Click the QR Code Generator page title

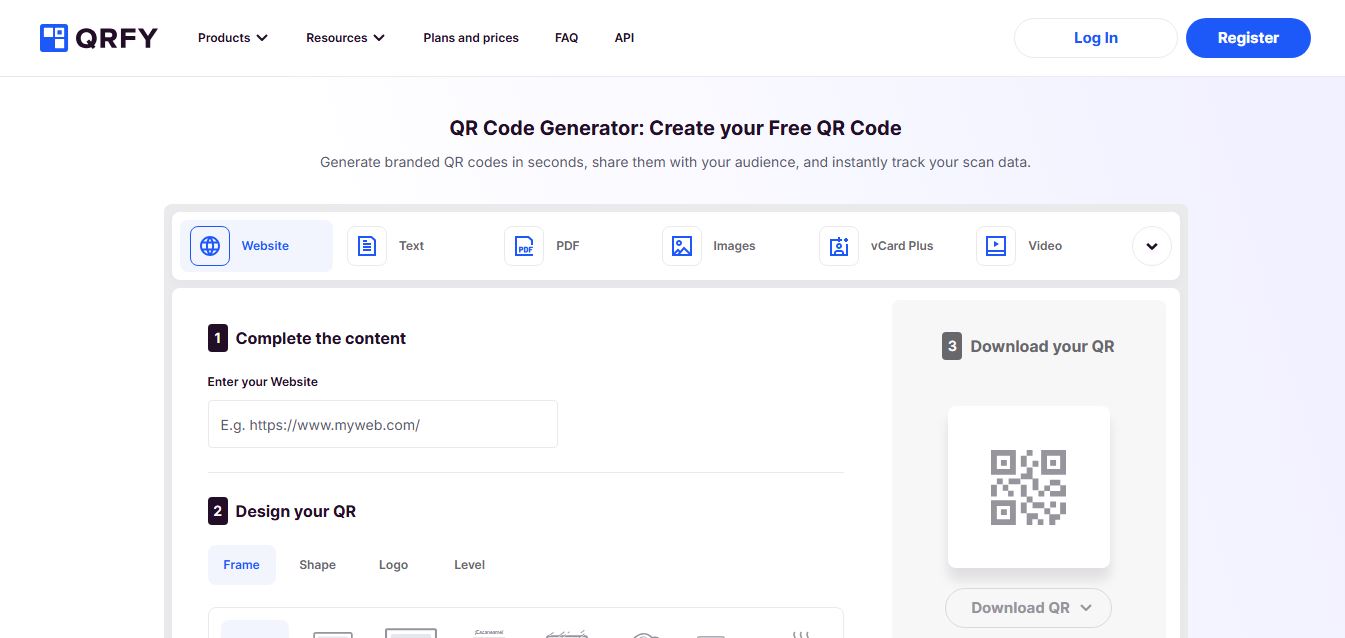click(676, 128)
